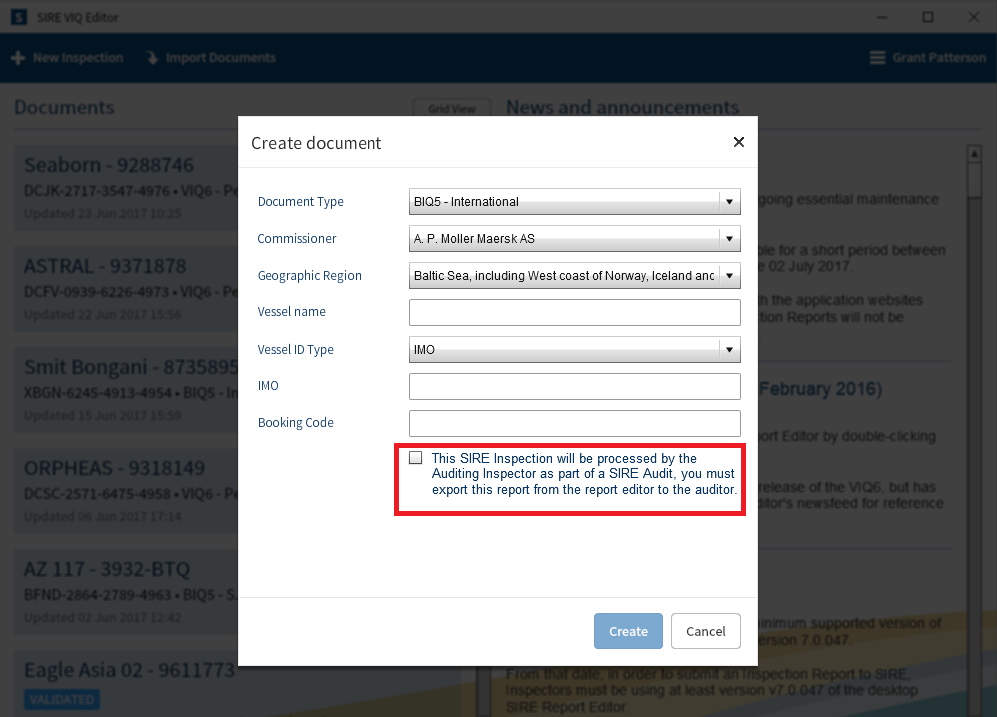Click the Booking Code label

(x=295, y=423)
